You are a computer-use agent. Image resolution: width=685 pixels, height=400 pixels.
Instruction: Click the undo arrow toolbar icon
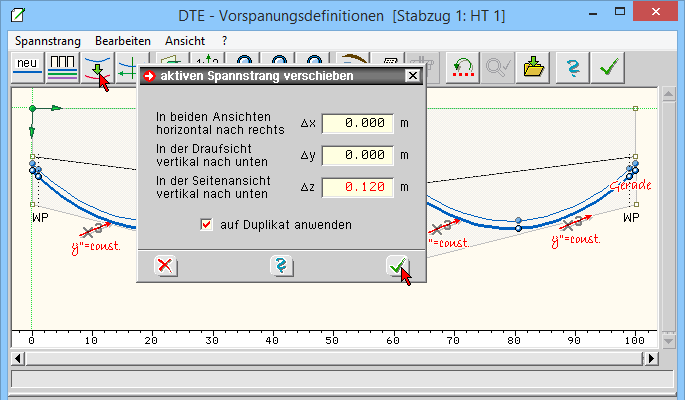pyautogui.click(x=463, y=67)
